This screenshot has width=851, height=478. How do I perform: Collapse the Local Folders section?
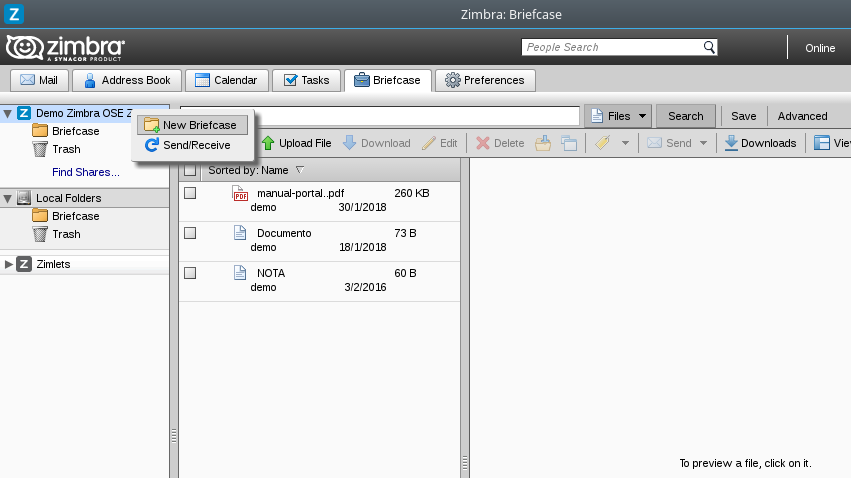[x=8, y=199]
